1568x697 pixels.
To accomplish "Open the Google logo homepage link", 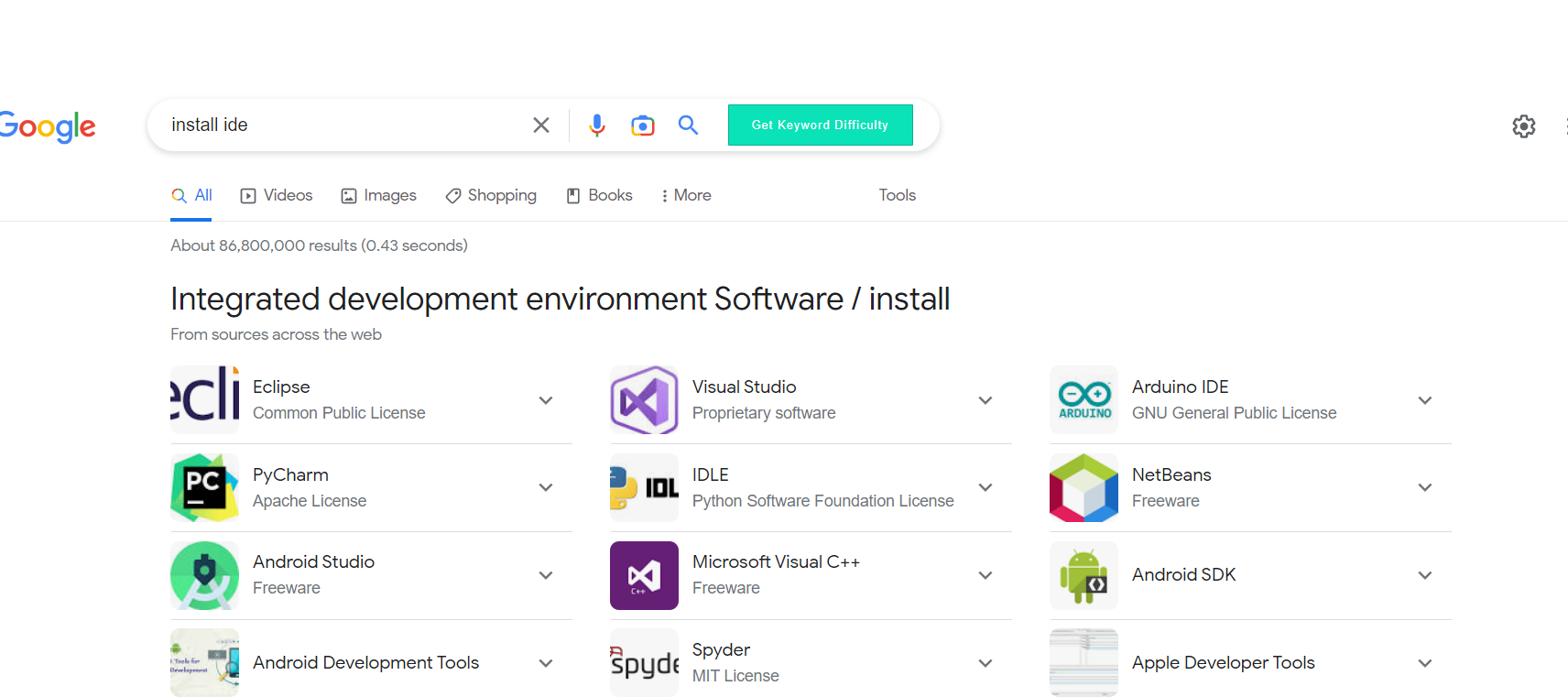I will [x=48, y=126].
